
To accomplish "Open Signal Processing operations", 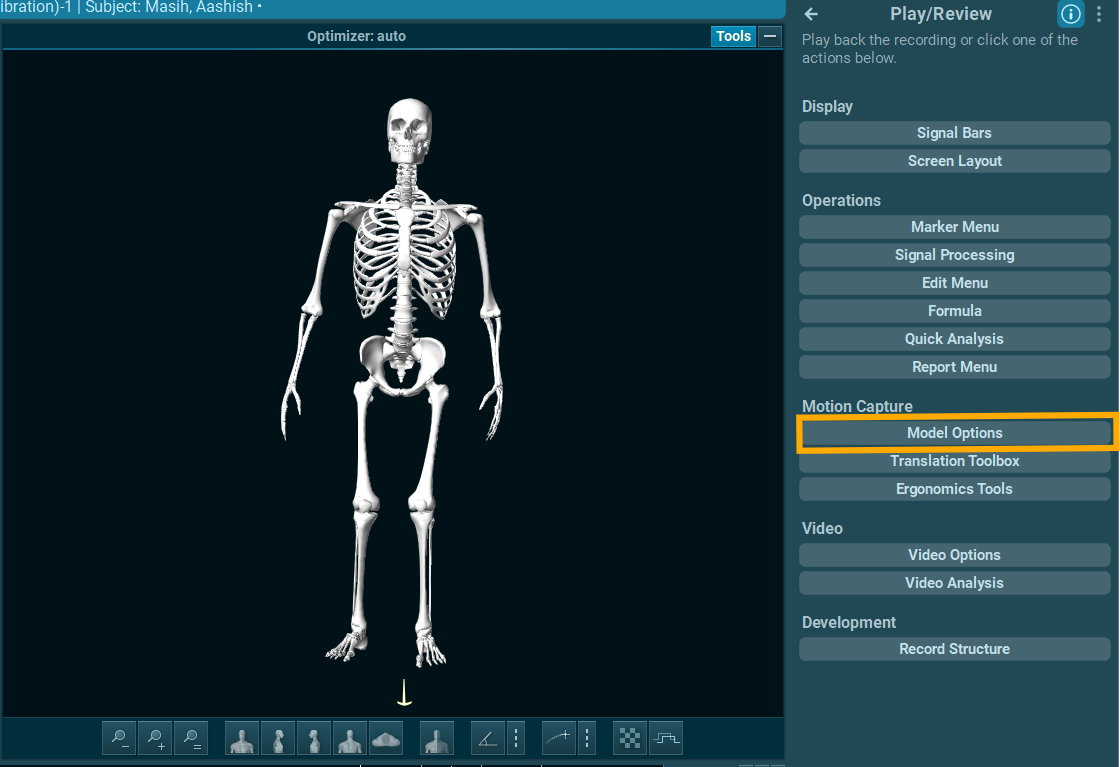I will tap(954, 255).
